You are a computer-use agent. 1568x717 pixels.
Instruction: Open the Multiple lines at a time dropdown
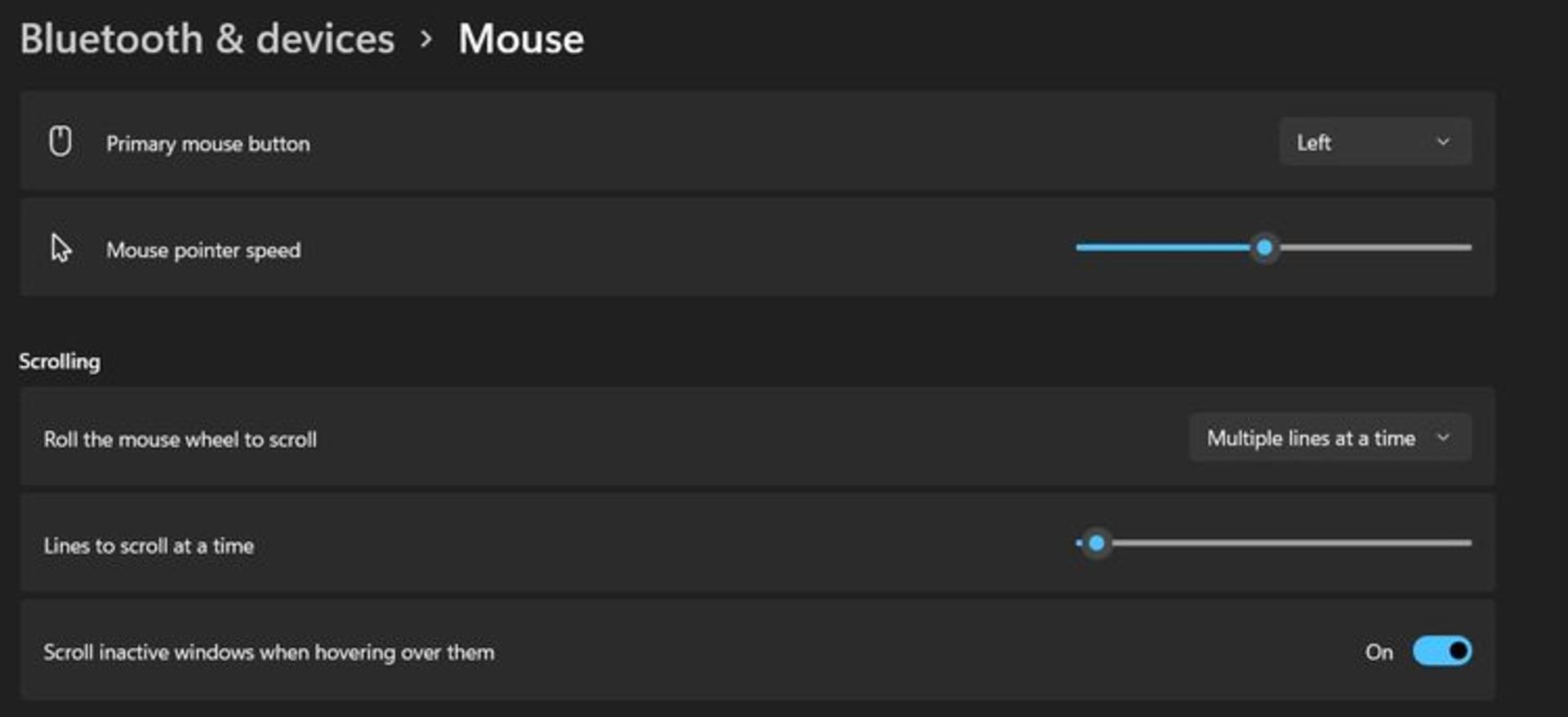[1330, 438]
